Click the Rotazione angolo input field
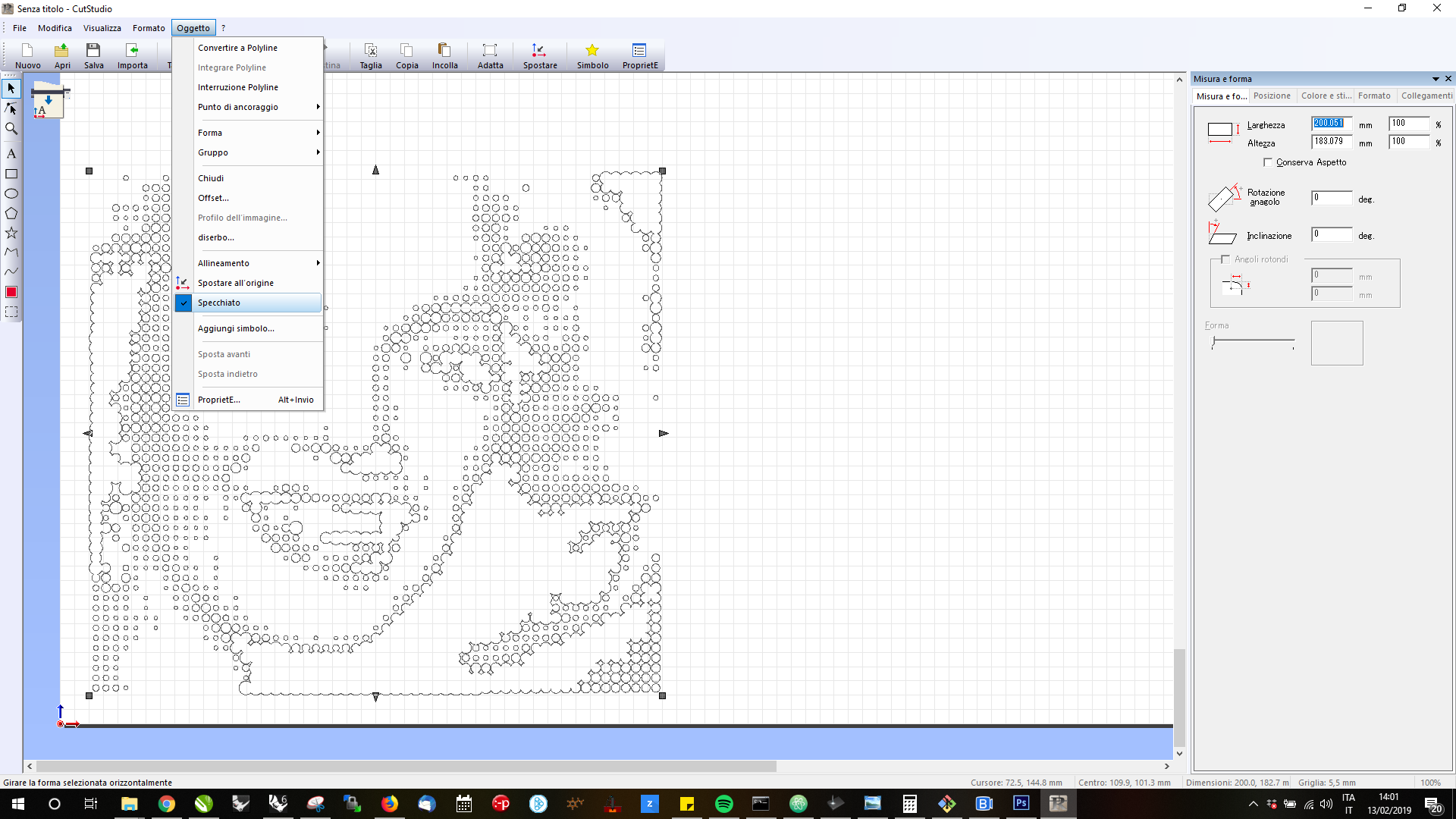Image resolution: width=1456 pixels, height=819 pixels. click(x=1332, y=198)
